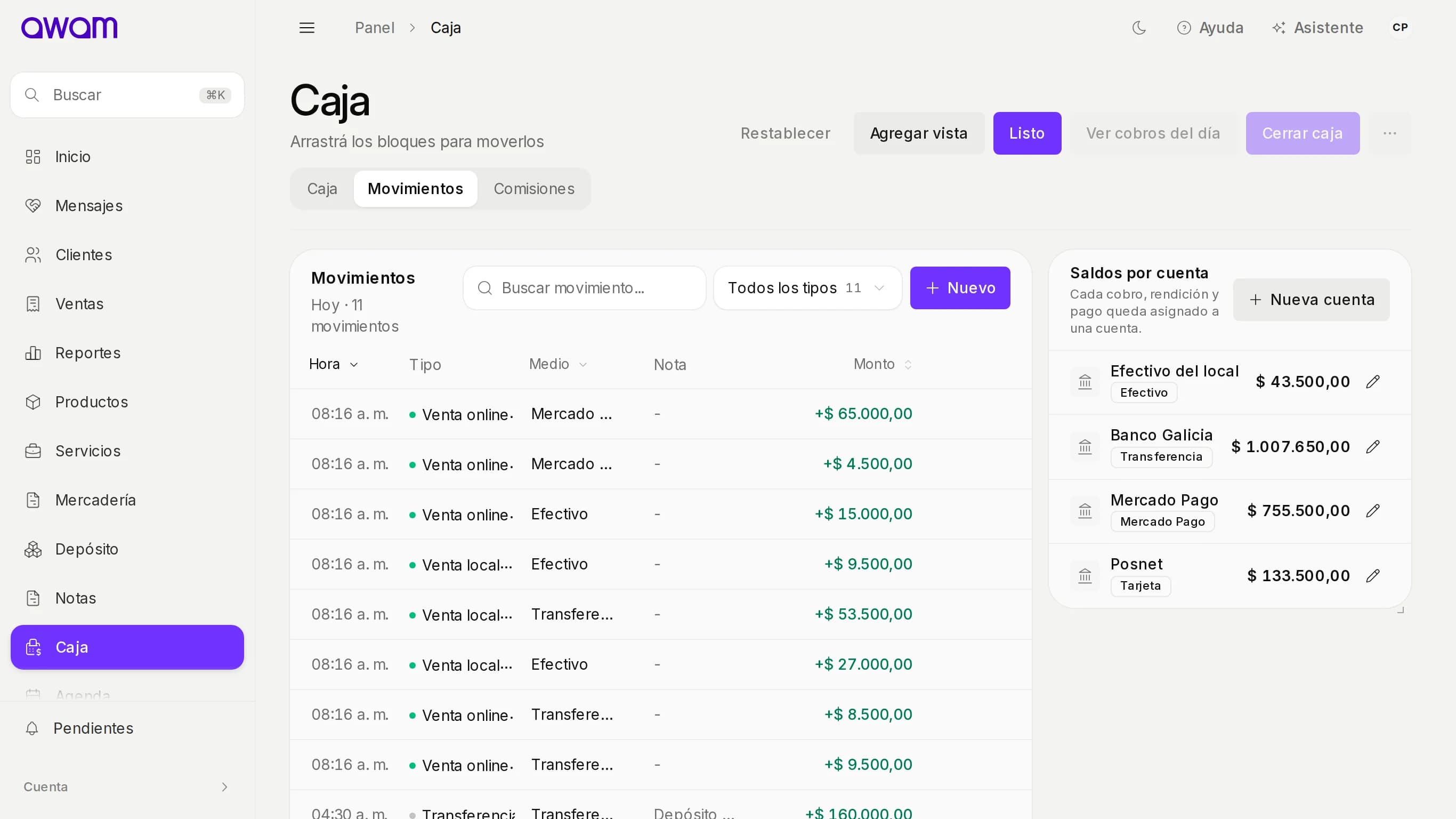Toggle the sidebar hamburger menu
The height and width of the screenshot is (819, 1456).
tap(307, 28)
